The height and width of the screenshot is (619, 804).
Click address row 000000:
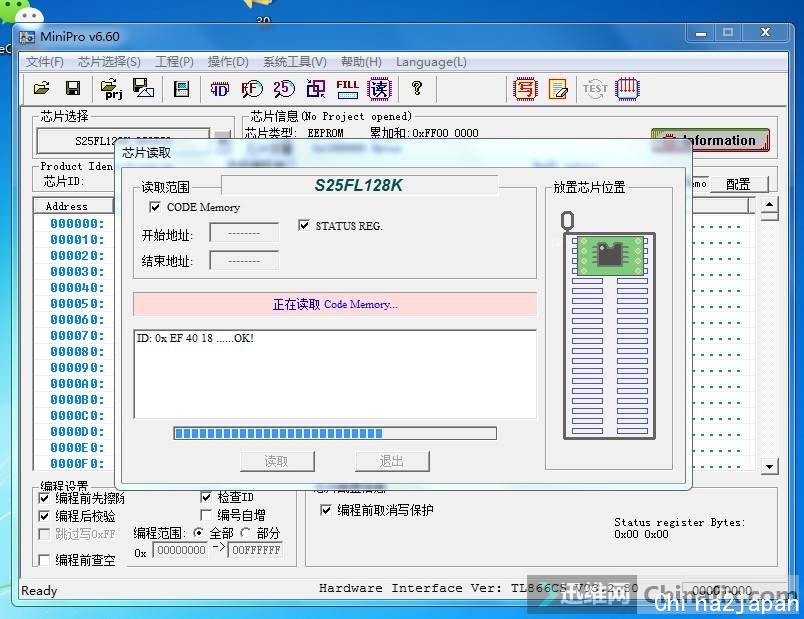click(x=77, y=224)
